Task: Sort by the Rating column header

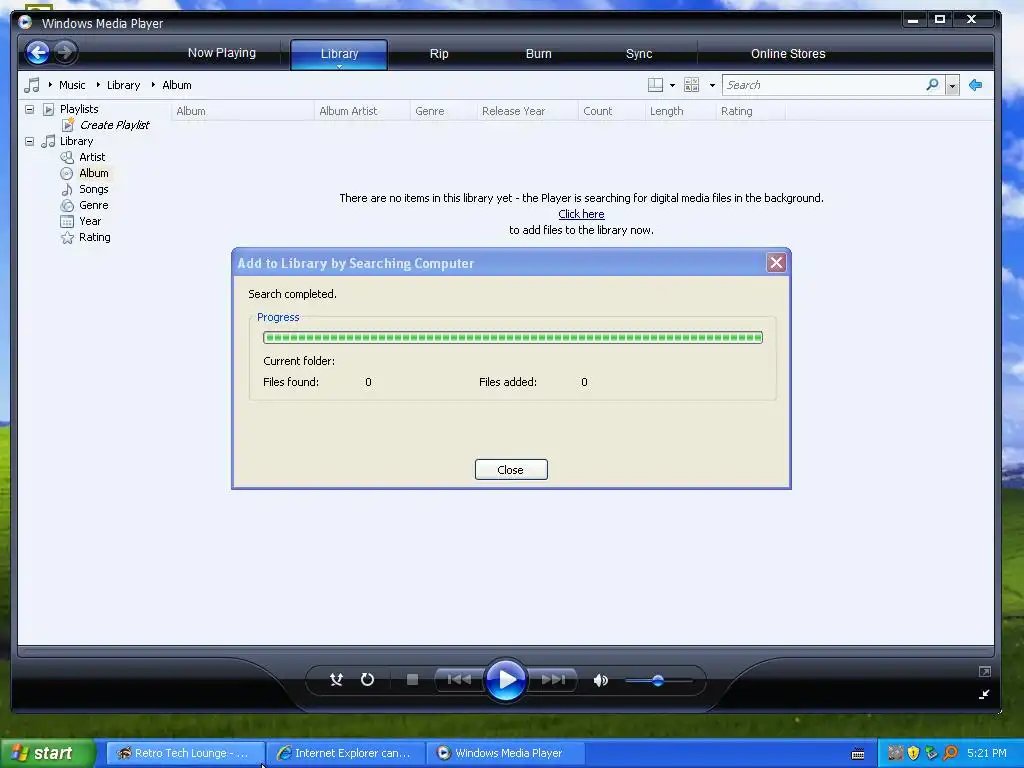Action: (x=750, y=111)
